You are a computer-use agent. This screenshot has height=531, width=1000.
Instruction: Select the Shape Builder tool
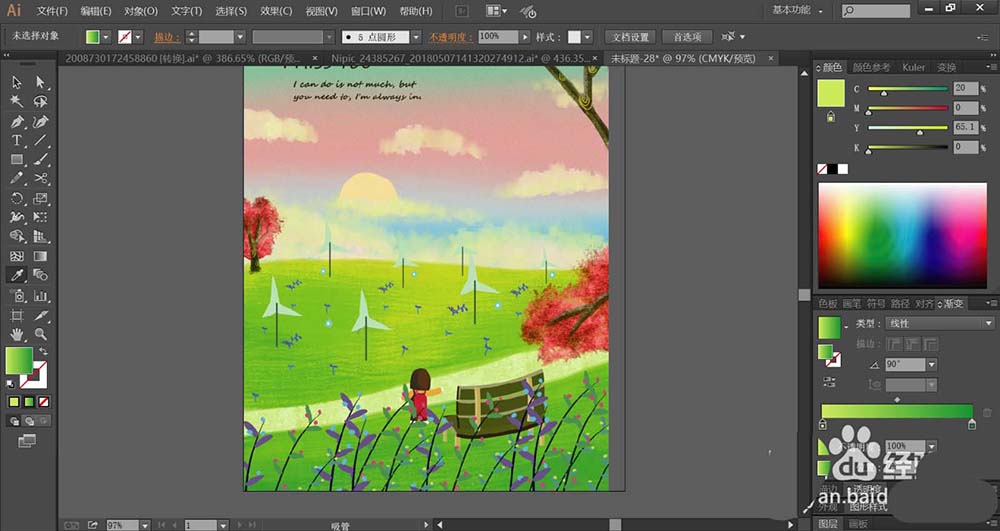pos(17,236)
